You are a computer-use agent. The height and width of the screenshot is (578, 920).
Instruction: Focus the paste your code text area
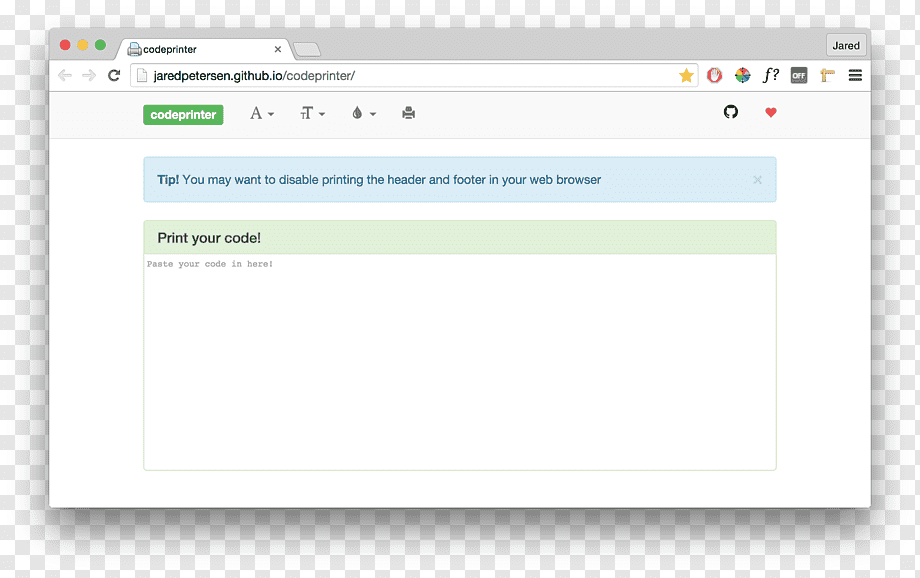[460, 361]
